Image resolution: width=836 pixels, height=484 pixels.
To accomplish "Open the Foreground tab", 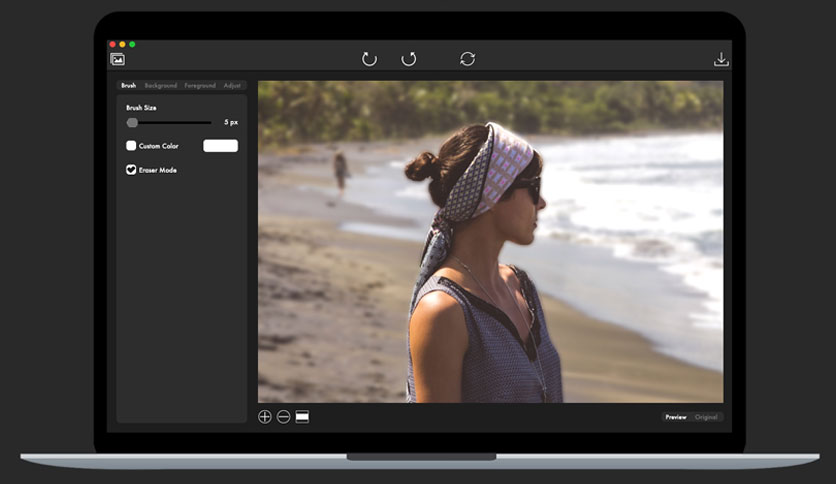I will 200,85.
